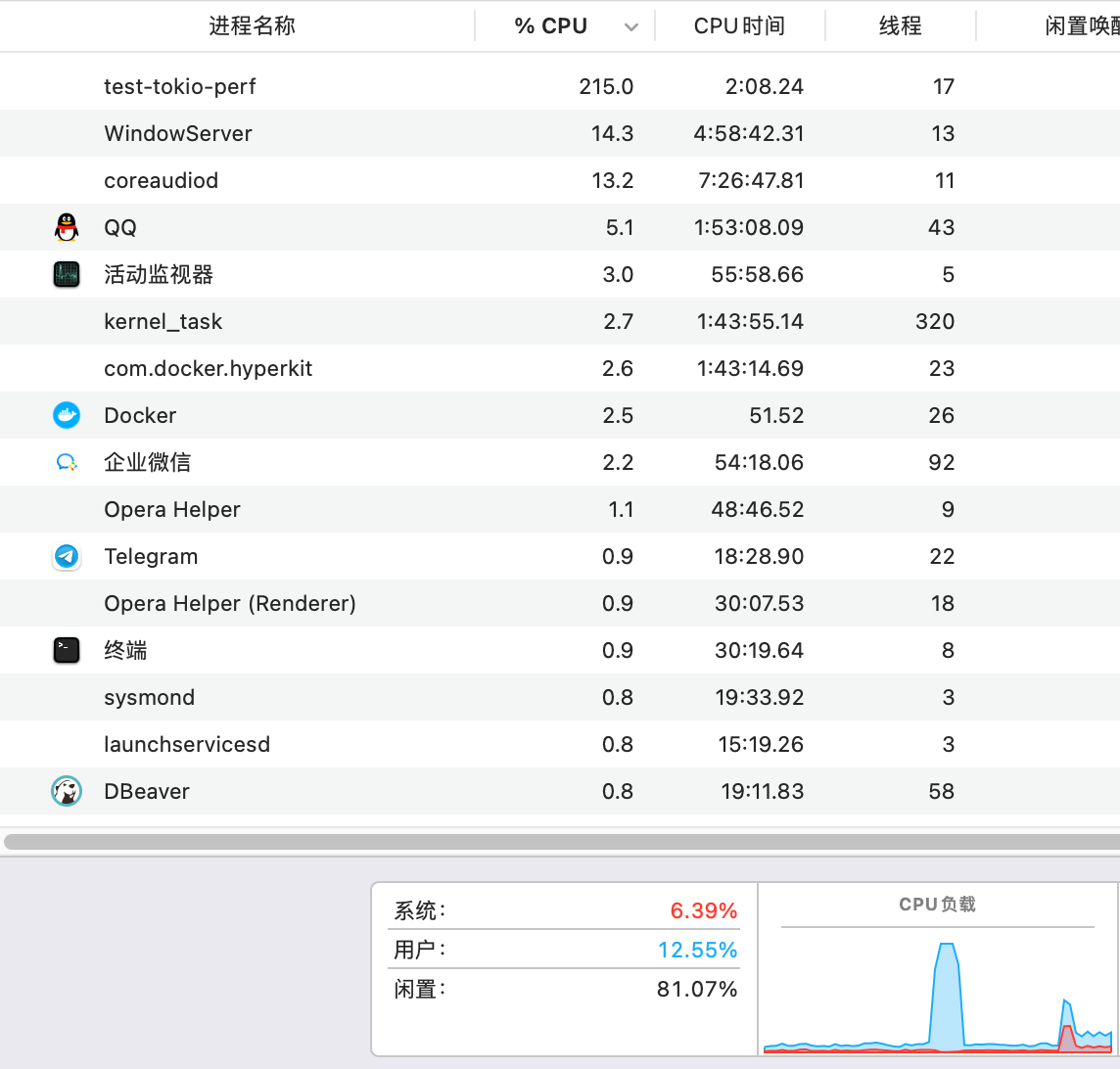This screenshot has height=1069, width=1120.
Task: Sort by CPU 时间 column header
Action: click(x=739, y=25)
